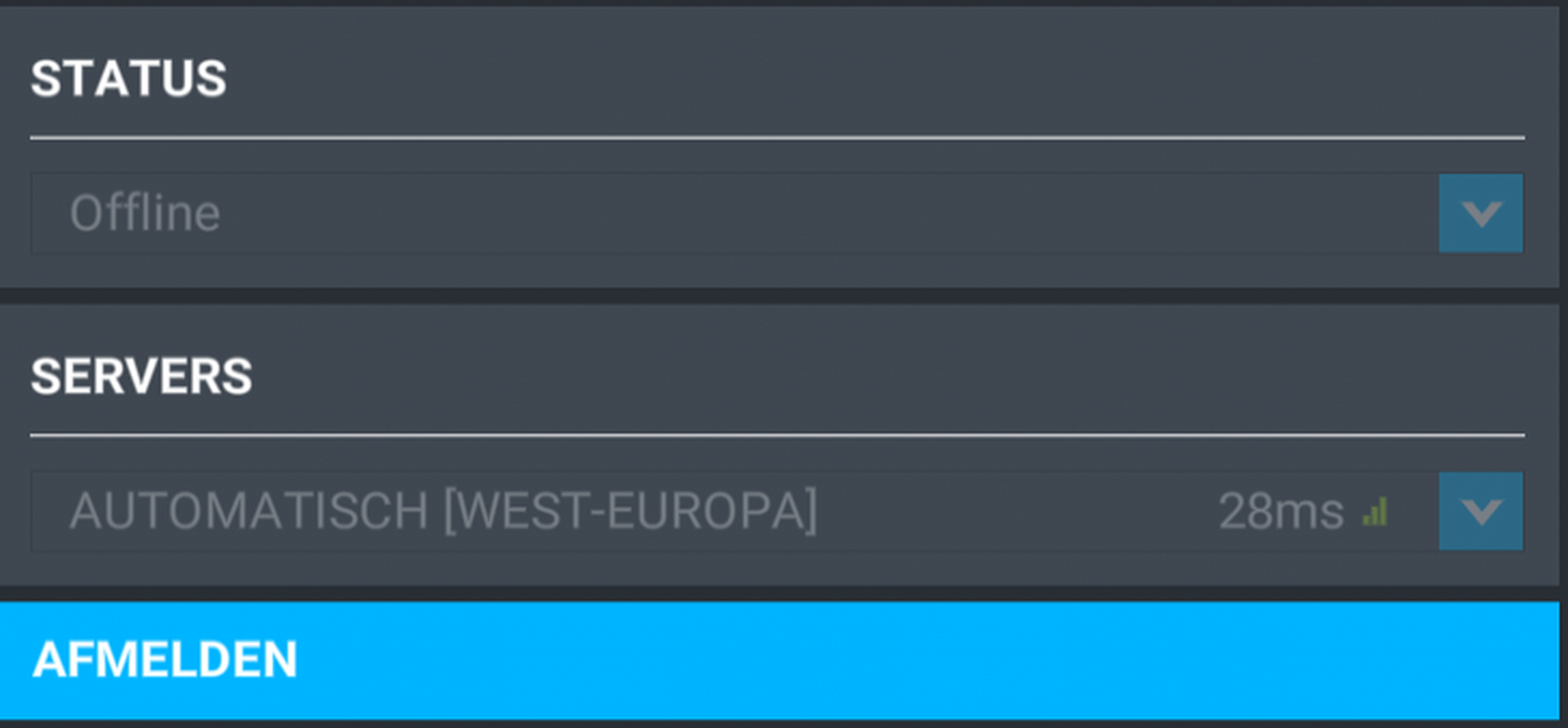Click the divider line under the STATUS heading
1568x728 pixels.
tap(777, 138)
